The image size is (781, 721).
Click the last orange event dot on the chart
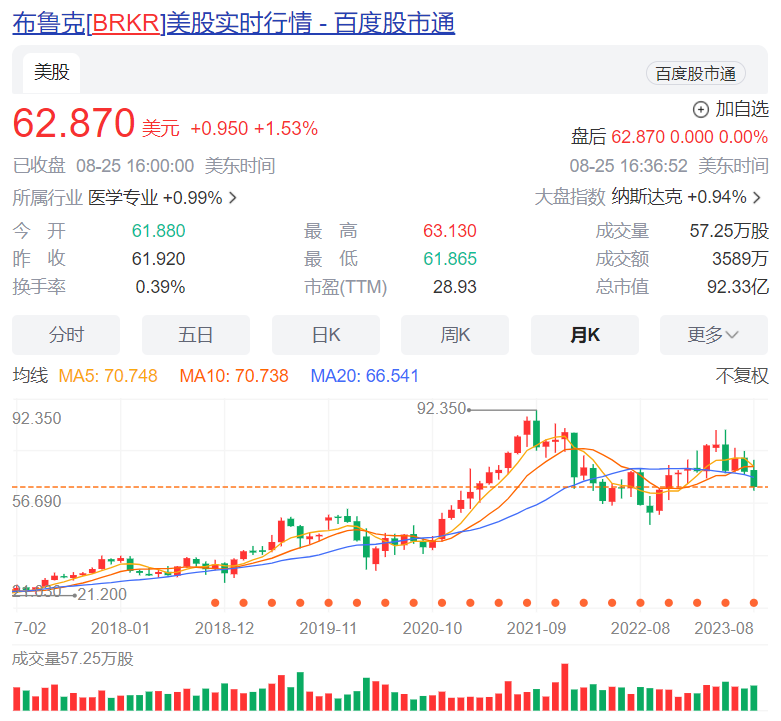click(754, 603)
